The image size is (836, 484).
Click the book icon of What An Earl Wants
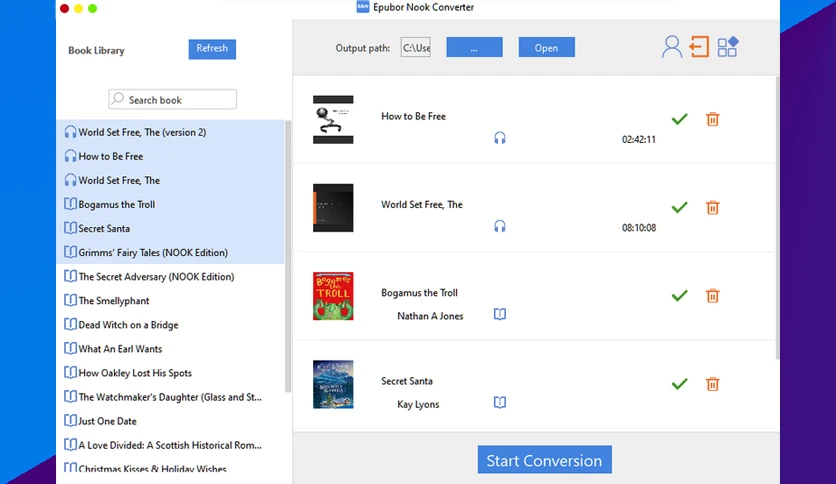tap(70, 348)
